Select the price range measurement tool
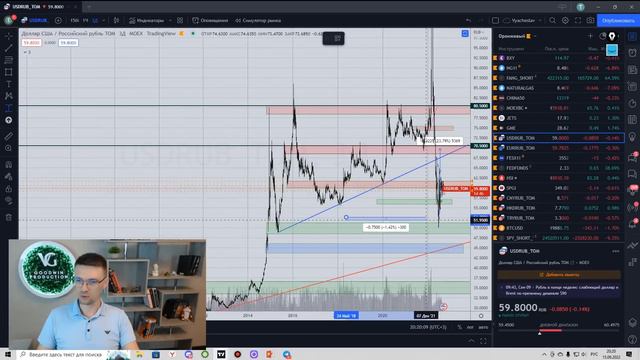The image size is (640, 360). [9, 108]
